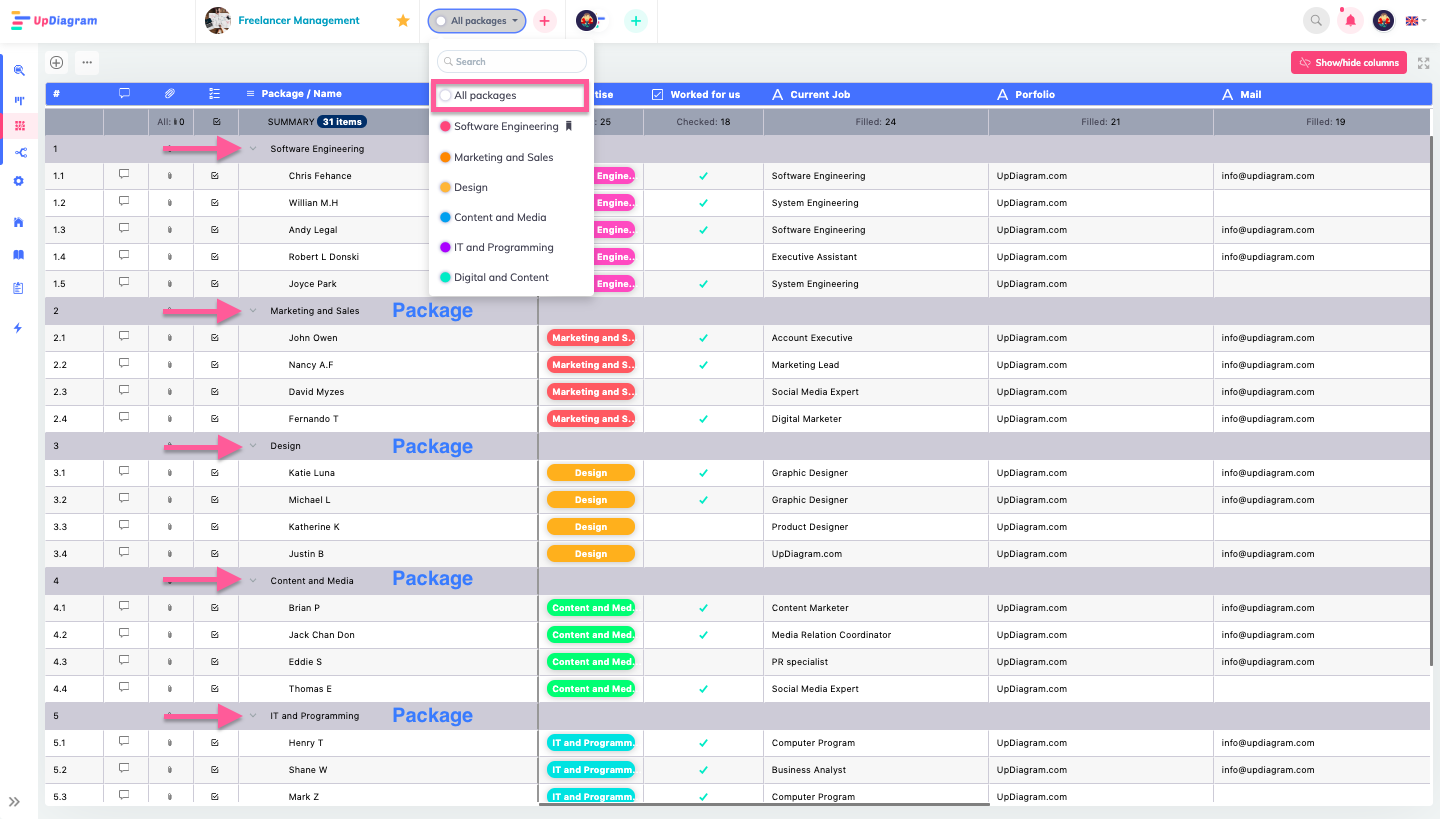Open the language flag dropdown
The height and width of the screenshot is (819, 1440).
[1416, 20]
